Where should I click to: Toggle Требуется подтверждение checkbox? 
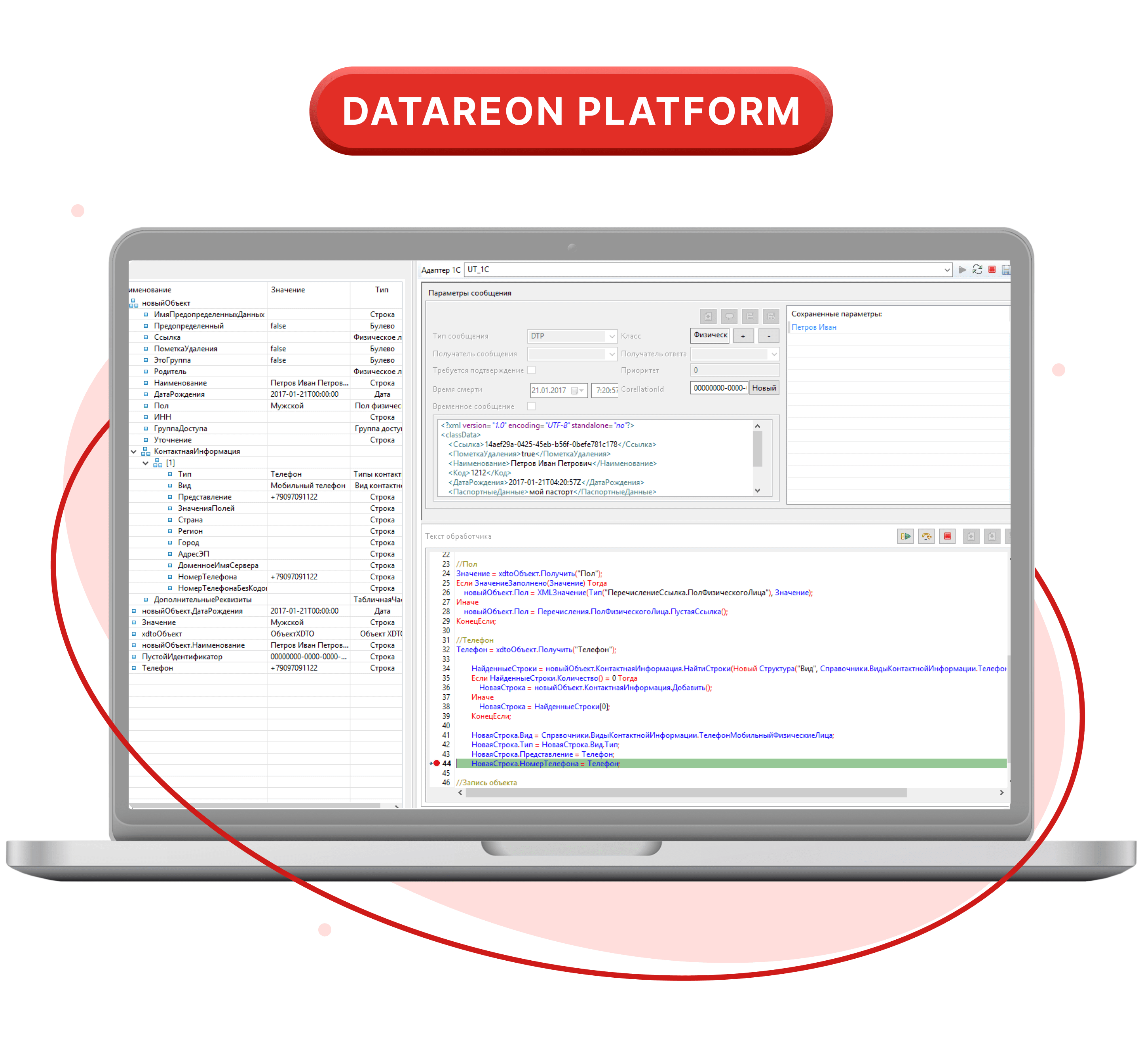pos(531,370)
